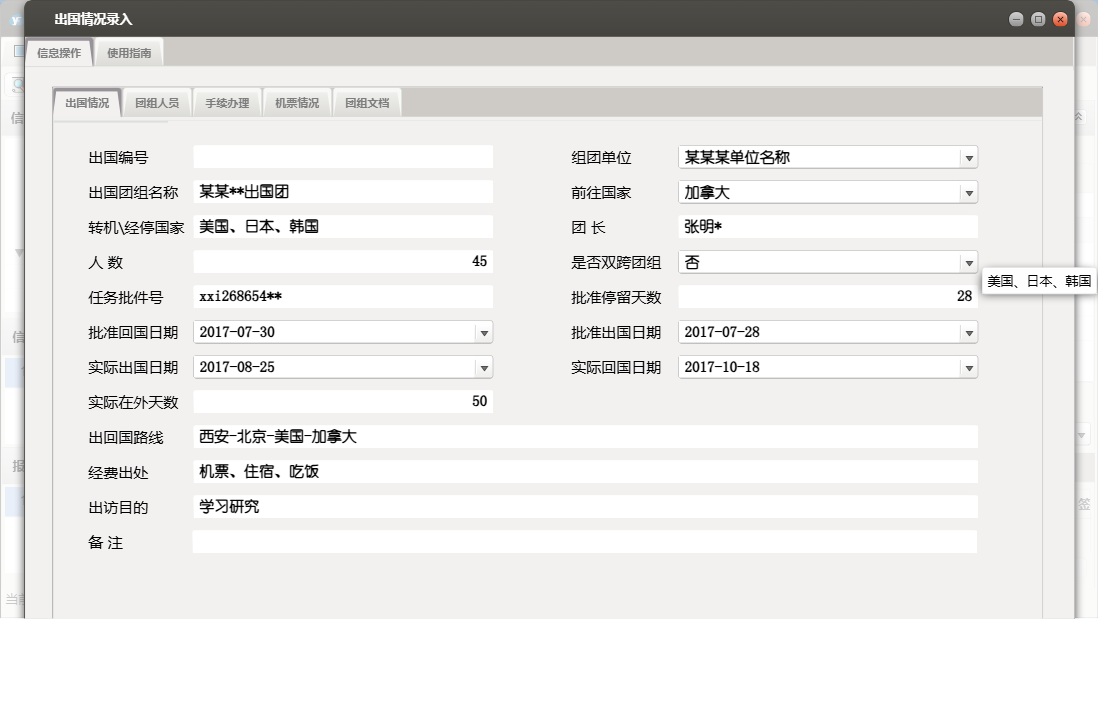The image size is (1098, 705).
Task: Switch to the 使用指南 tab
Action: tap(127, 53)
